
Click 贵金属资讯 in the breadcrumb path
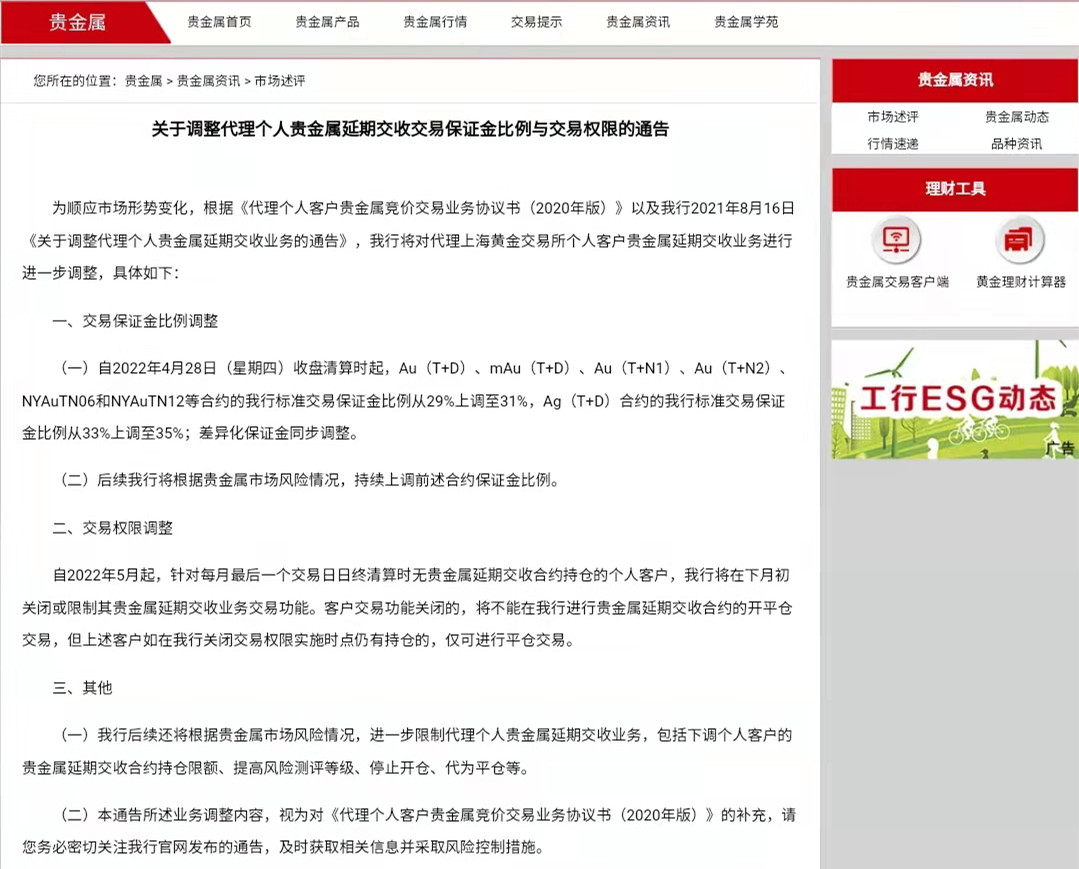pos(208,81)
